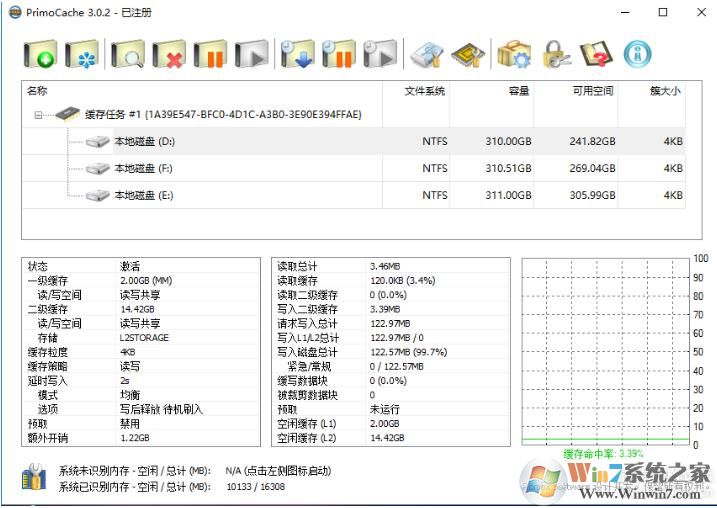Pause deferred write (clock with pause icon)
The image size is (717, 508).
(x=339, y=54)
